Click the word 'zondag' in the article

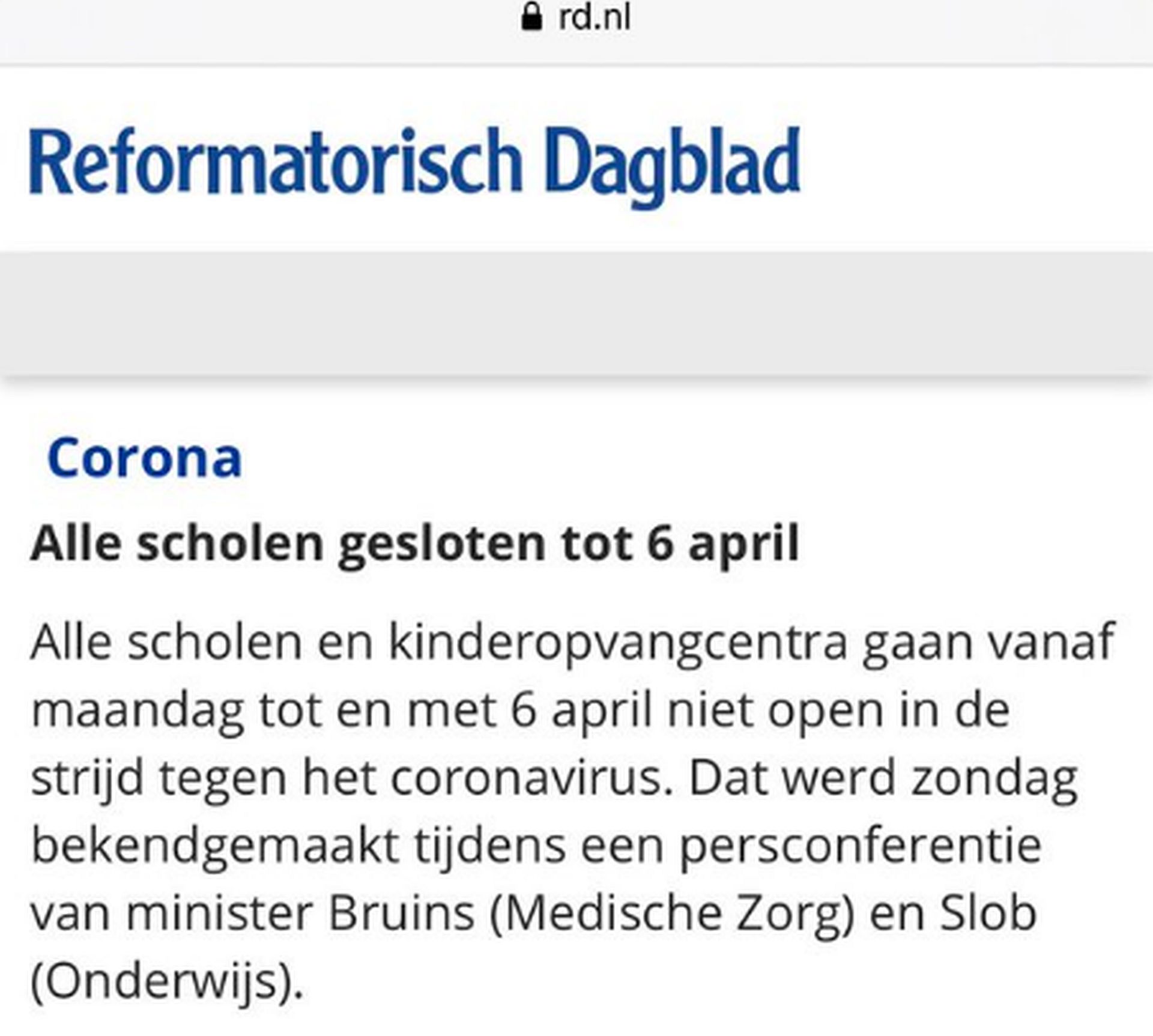(994, 778)
